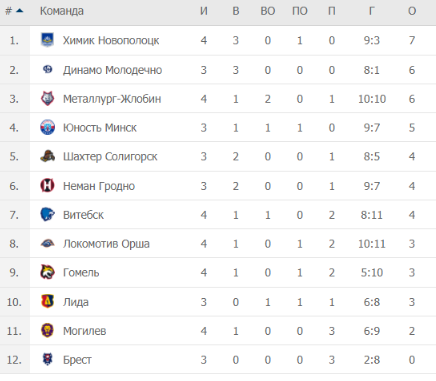Viewport: 436px width, 381px height.
Task: Click the Юность Минск team logo
Action: pos(47,127)
